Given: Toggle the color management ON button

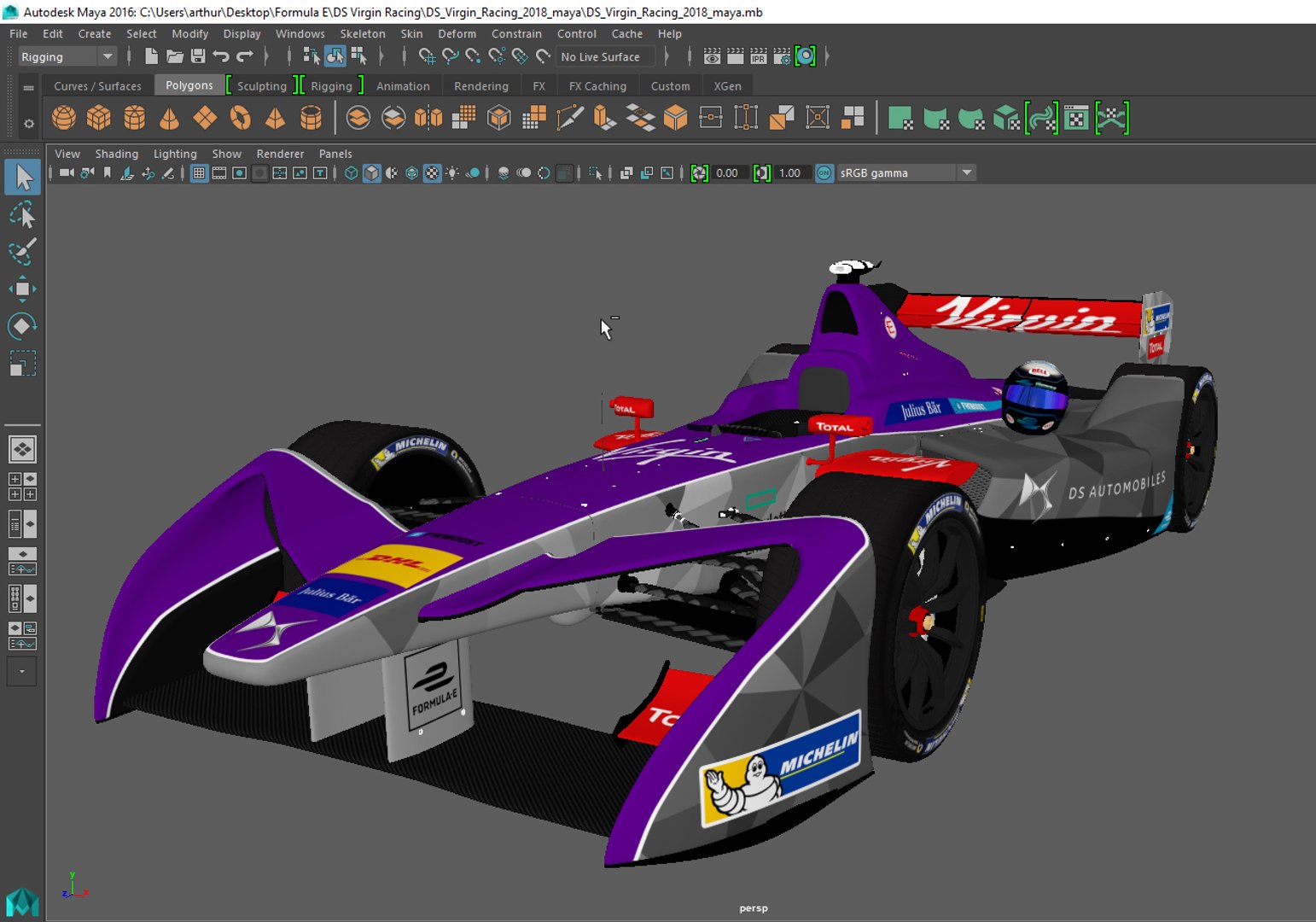Looking at the screenshot, I should pyautogui.click(x=824, y=172).
